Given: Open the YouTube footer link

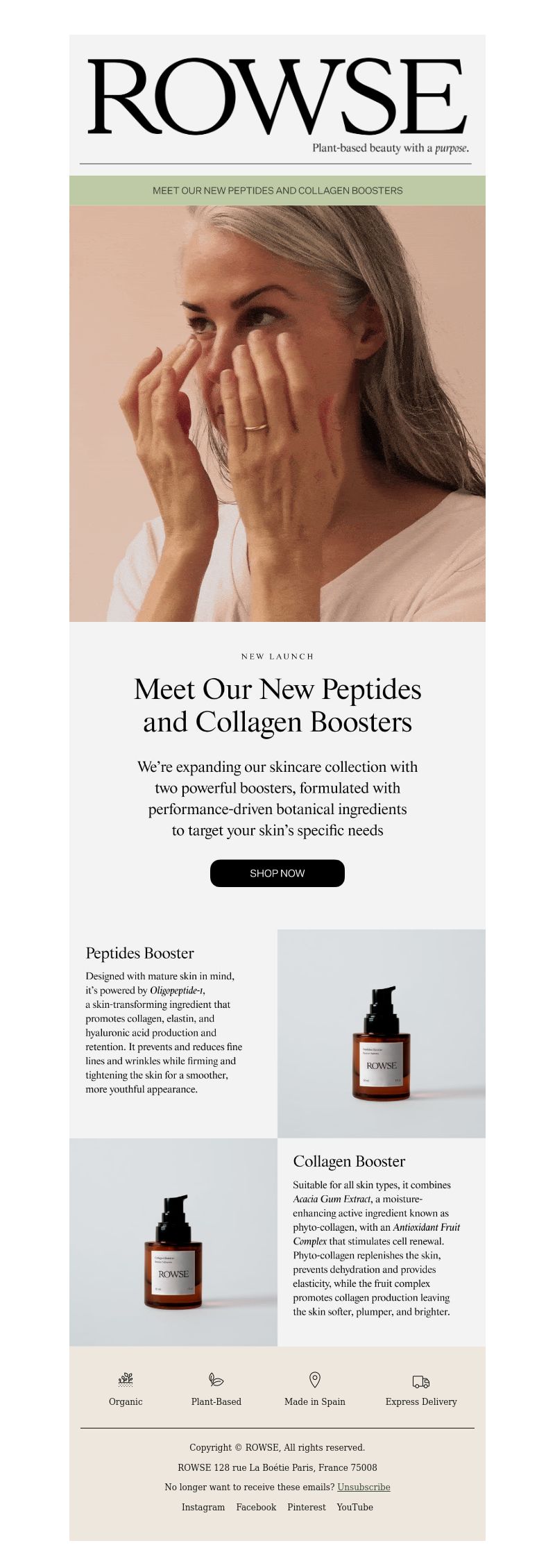Looking at the screenshot, I should click(x=355, y=1507).
